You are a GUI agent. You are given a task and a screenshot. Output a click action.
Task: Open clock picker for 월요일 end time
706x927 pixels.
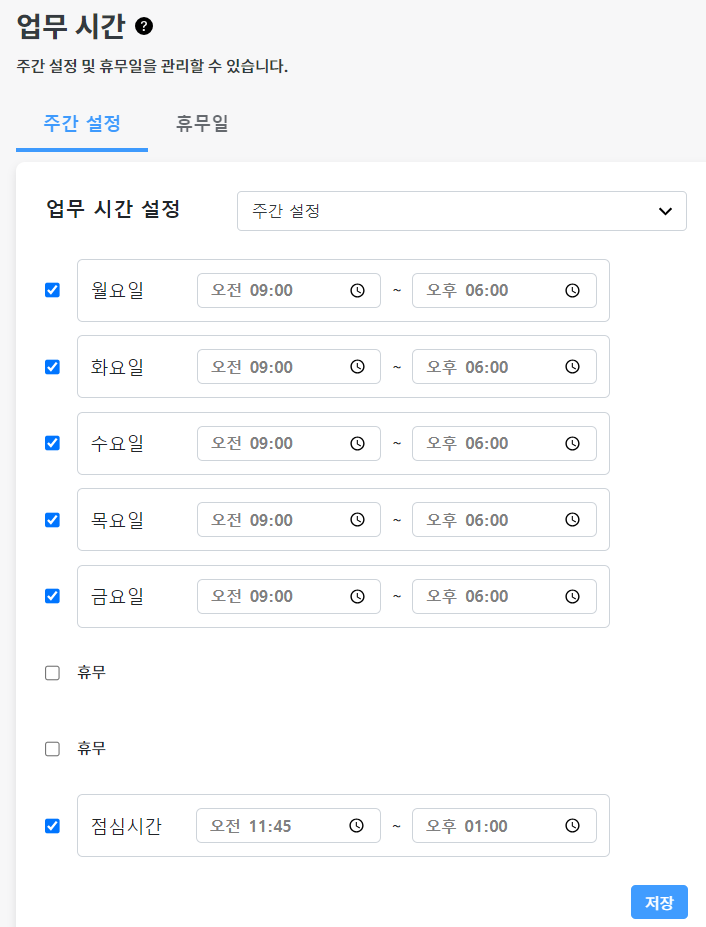(x=572, y=291)
